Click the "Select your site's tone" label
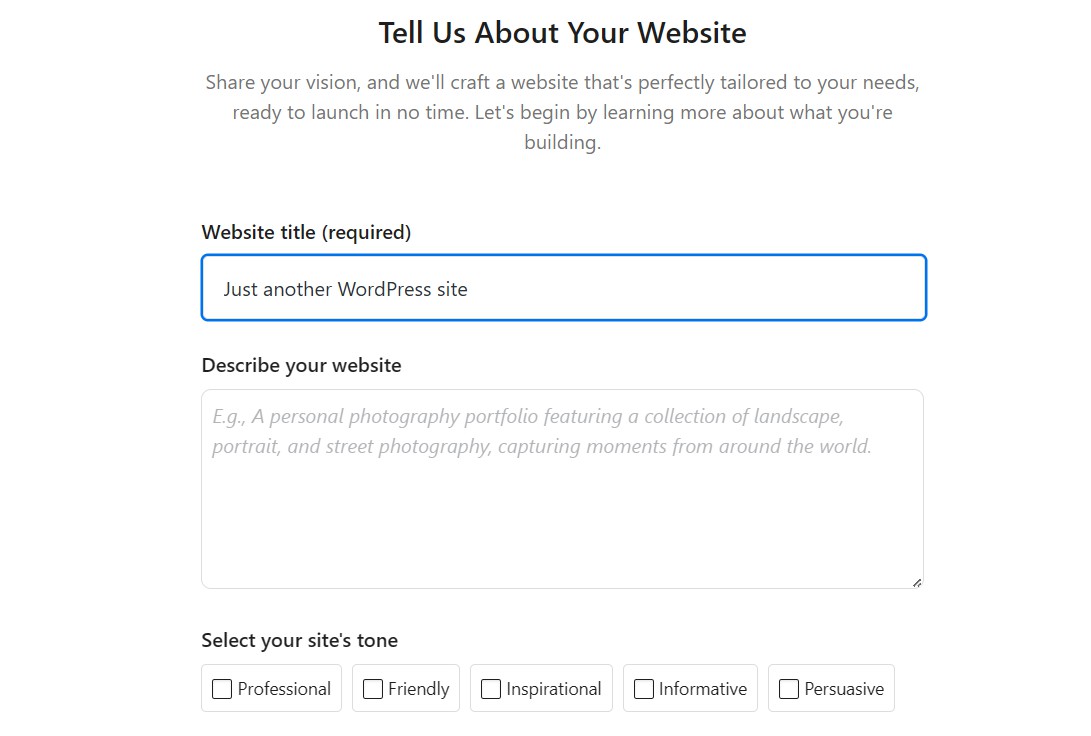Screen dimensions: 1091x736 pyautogui.click(x=299, y=640)
